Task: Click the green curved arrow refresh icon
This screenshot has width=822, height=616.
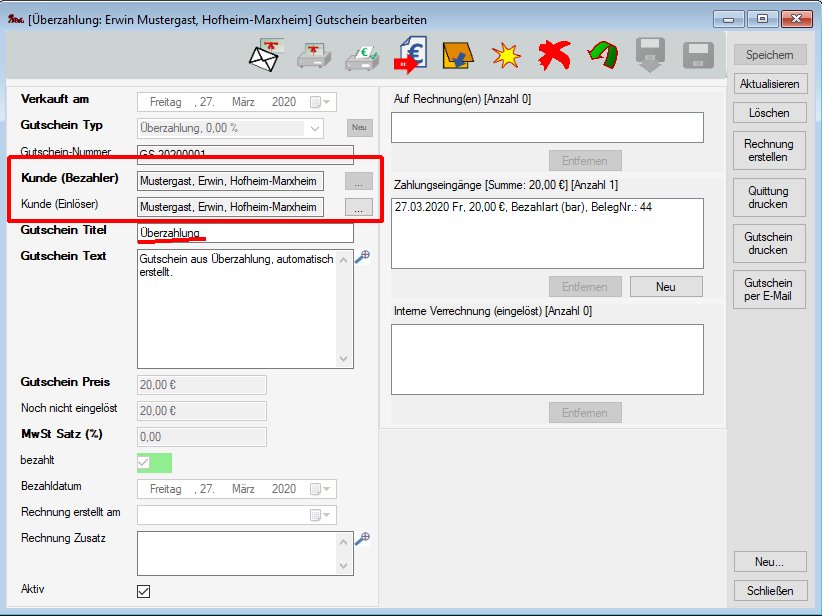Action: point(602,55)
